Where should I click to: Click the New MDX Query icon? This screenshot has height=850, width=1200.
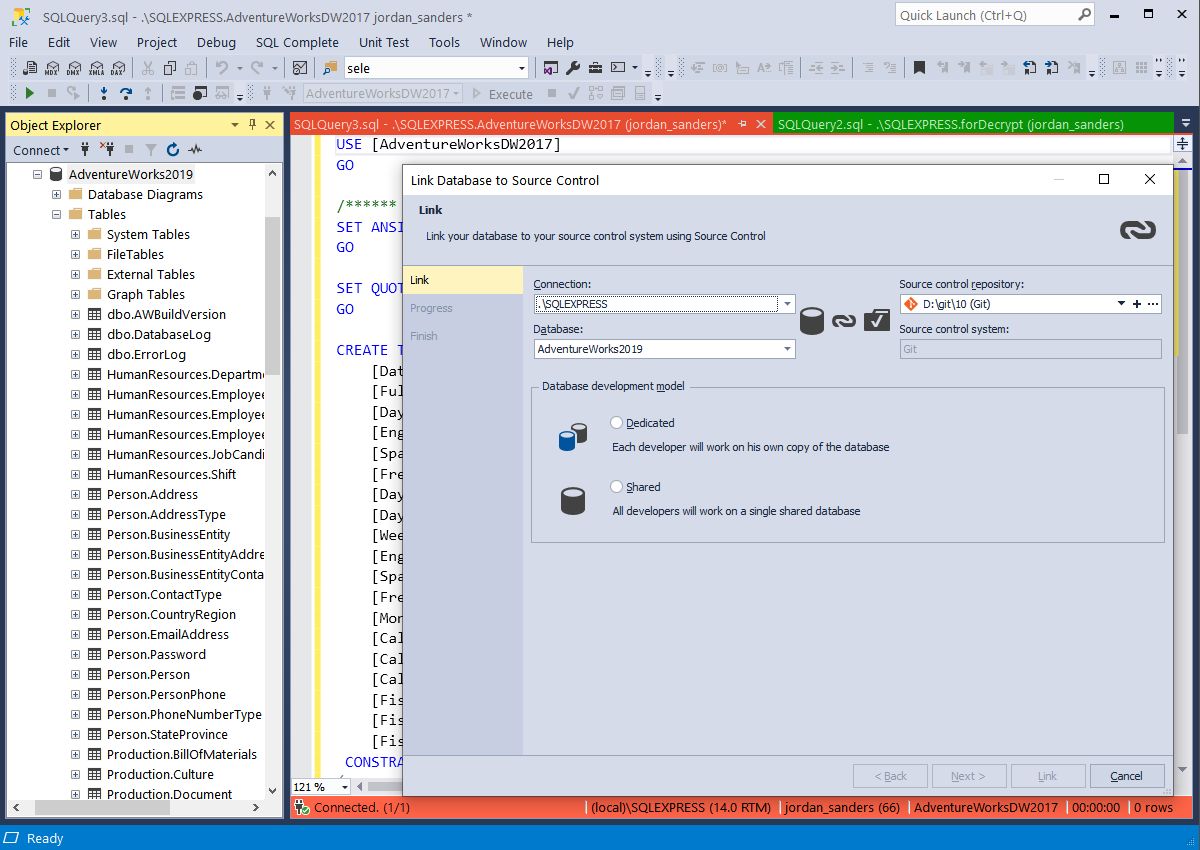[x=52, y=67]
